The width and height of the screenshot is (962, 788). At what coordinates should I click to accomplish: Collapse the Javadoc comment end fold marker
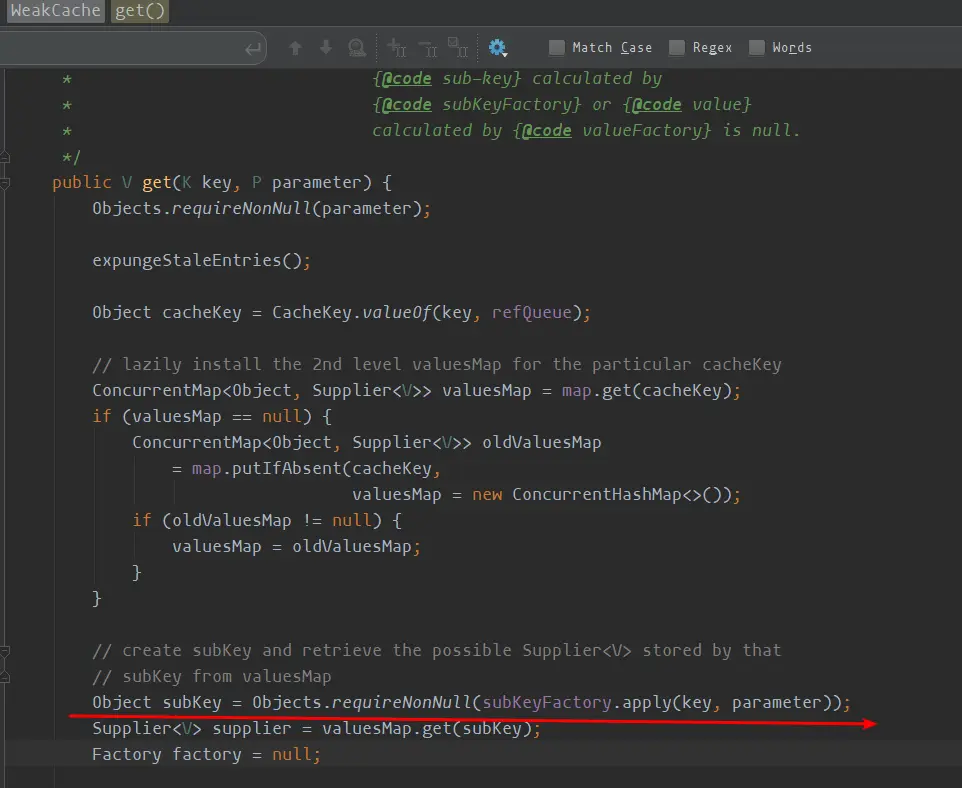pyautogui.click(x=5, y=157)
